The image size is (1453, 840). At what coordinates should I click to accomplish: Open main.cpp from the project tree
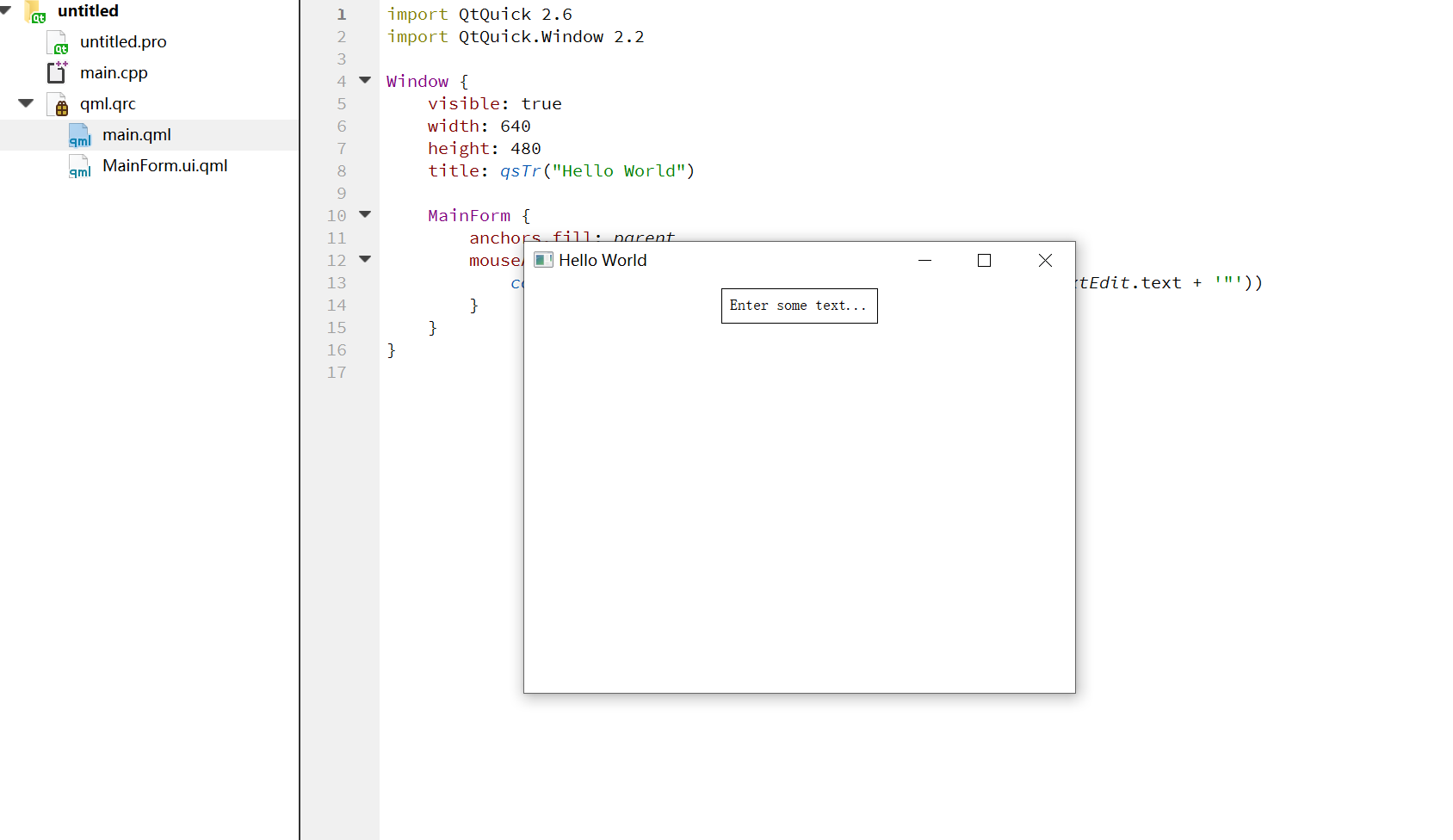114,73
